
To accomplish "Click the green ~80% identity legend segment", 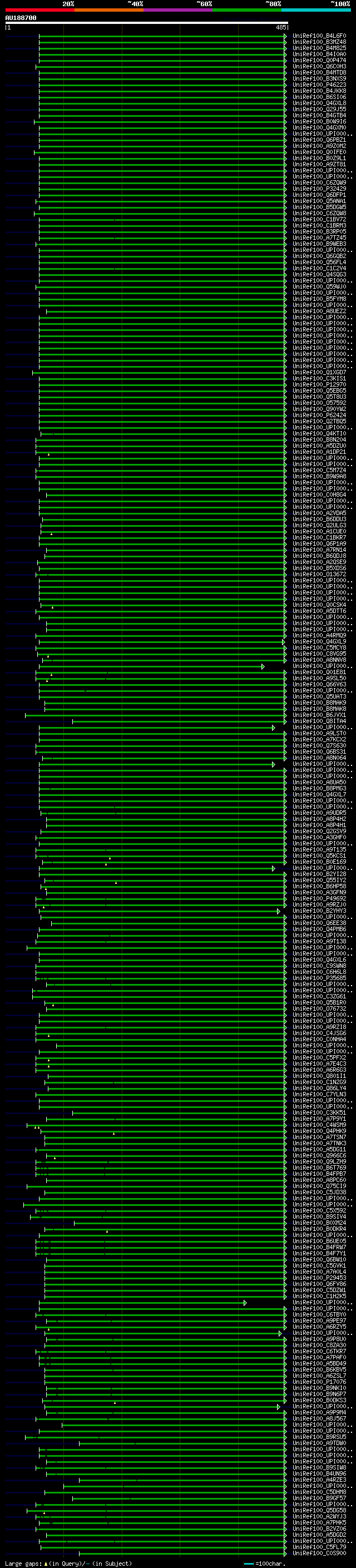I will click(x=247, y=10).
